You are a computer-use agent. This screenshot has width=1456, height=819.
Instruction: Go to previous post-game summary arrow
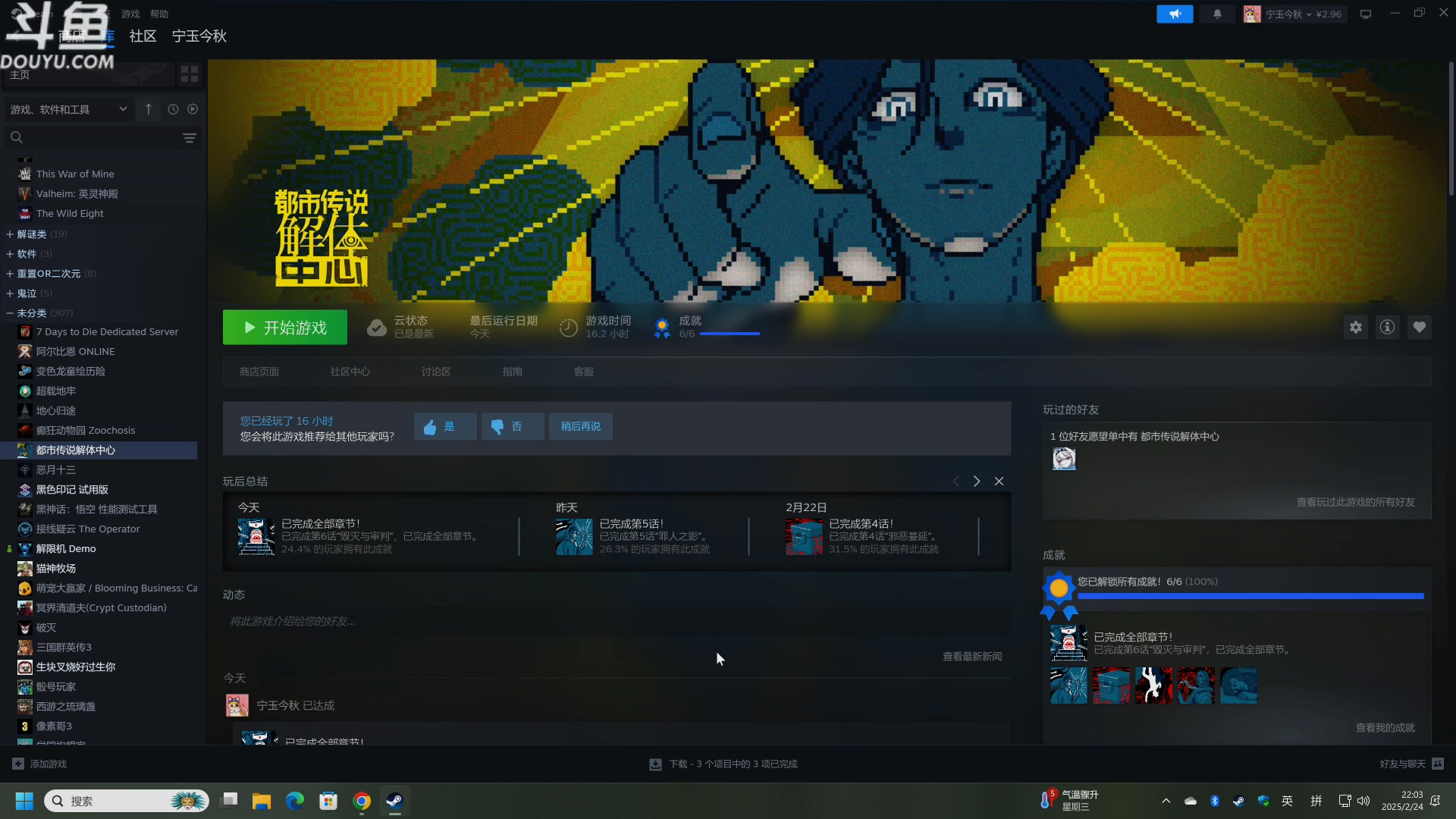[x=955, y=482]
